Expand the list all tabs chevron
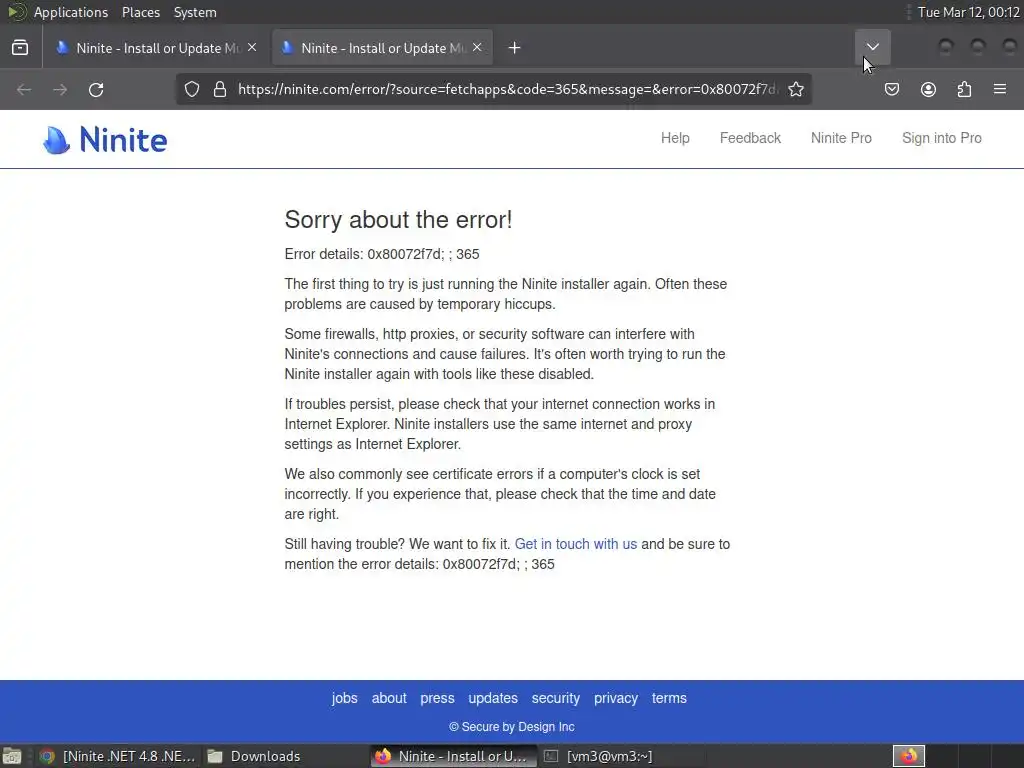 tap(872, 47)
